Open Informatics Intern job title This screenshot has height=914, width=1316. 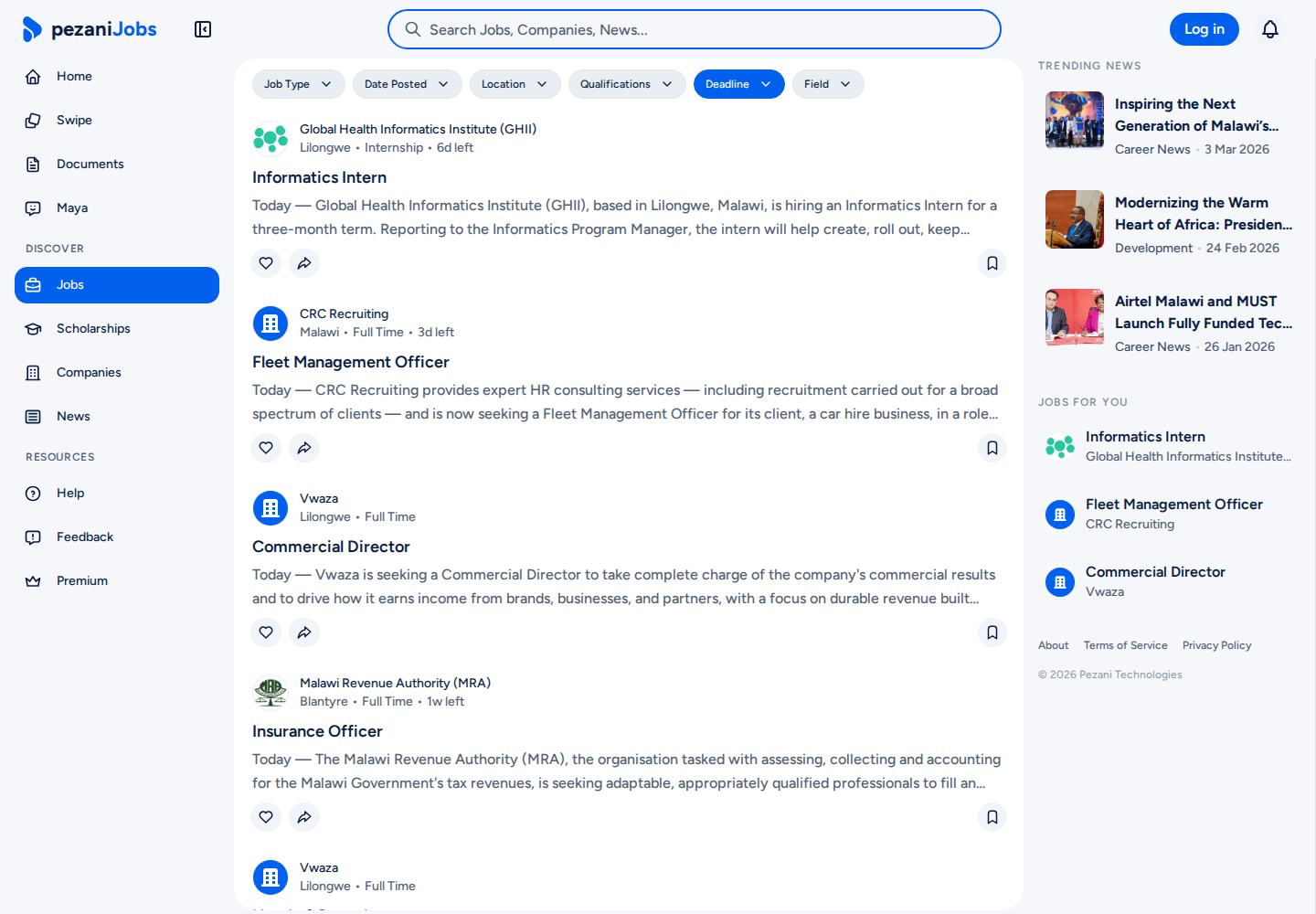pos(320,177)
